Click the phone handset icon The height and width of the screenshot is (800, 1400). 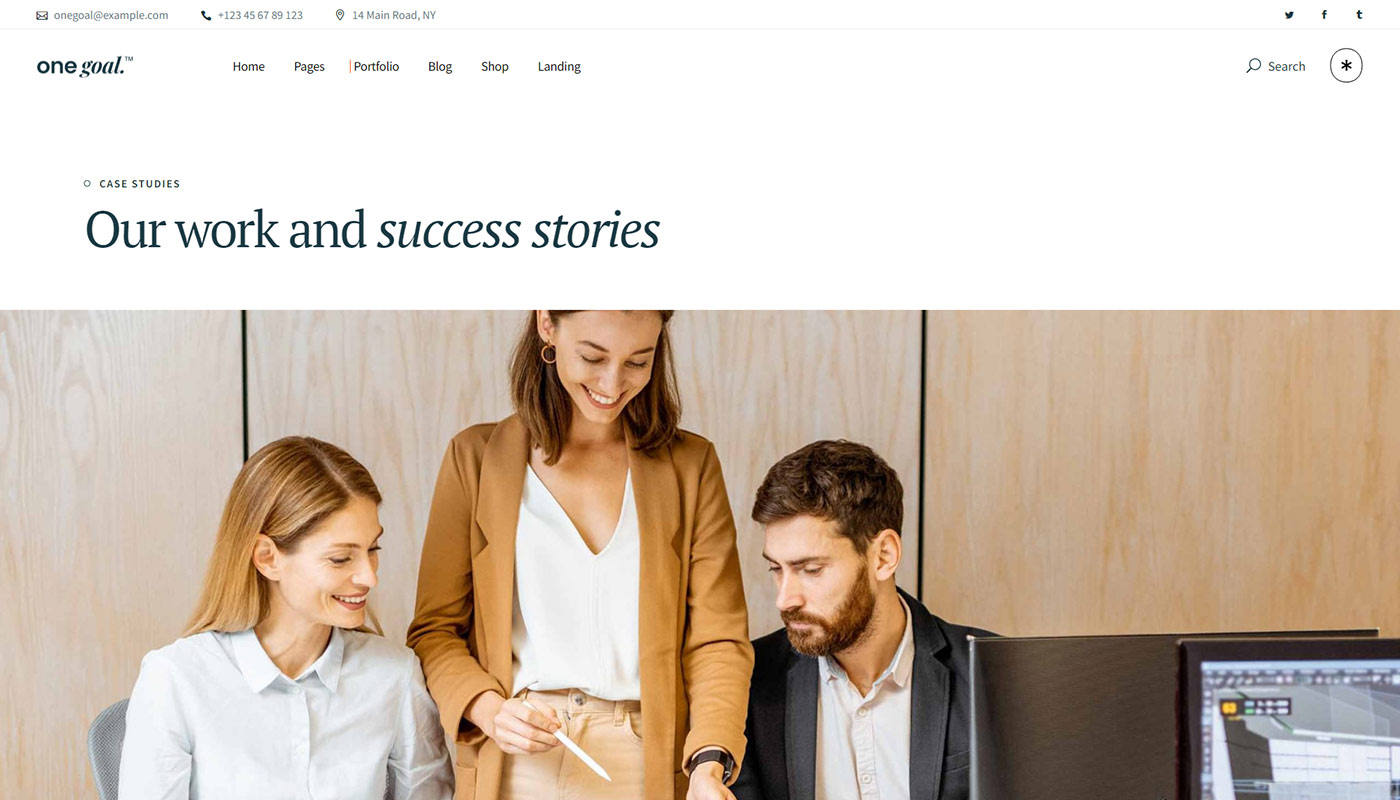[206, 16]
